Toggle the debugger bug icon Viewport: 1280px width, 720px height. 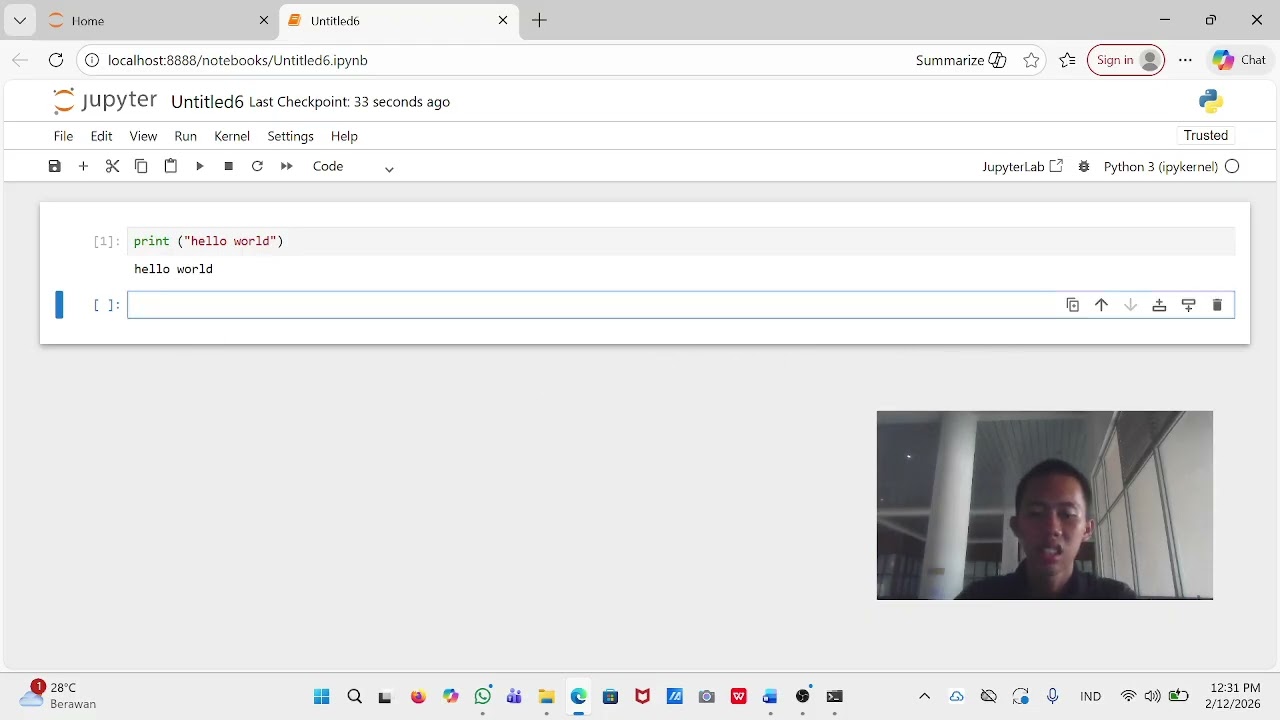[x=1084, y=167]
